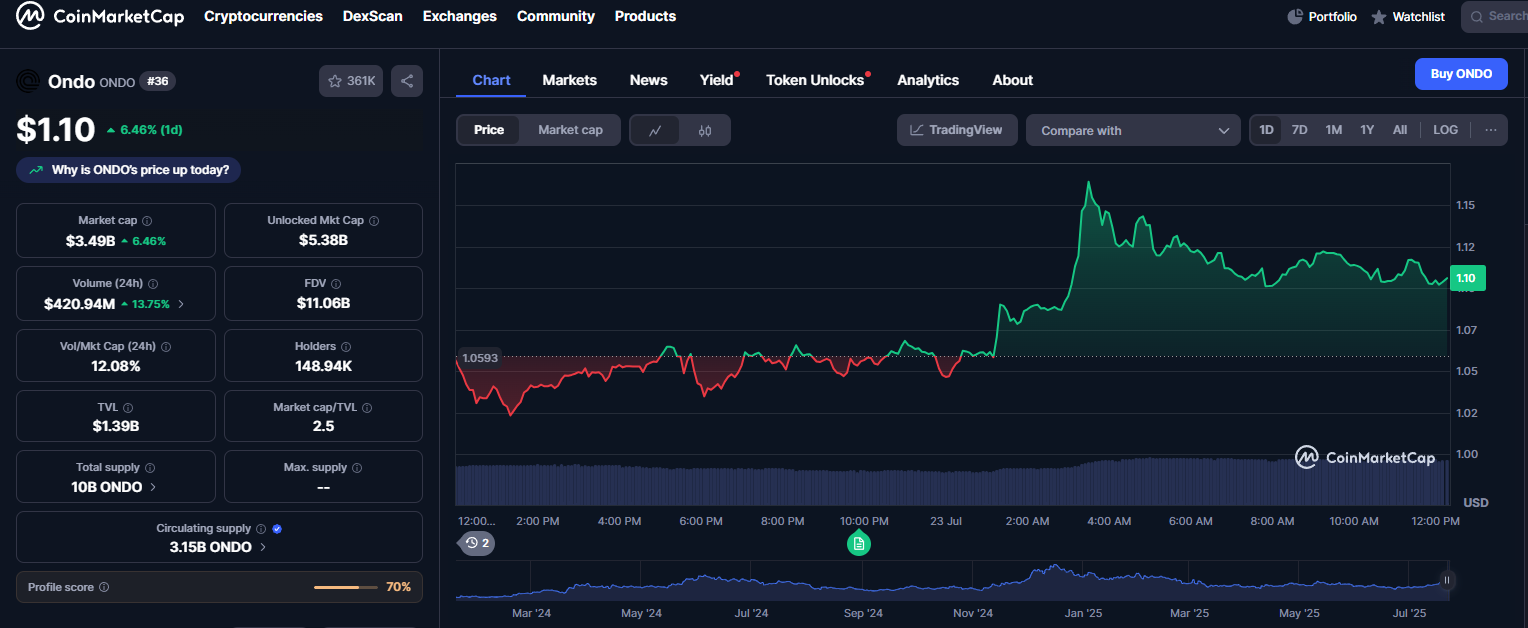Open Products menu
The height and width of the screenshot is (628, 1528).
tap(645, 16)
